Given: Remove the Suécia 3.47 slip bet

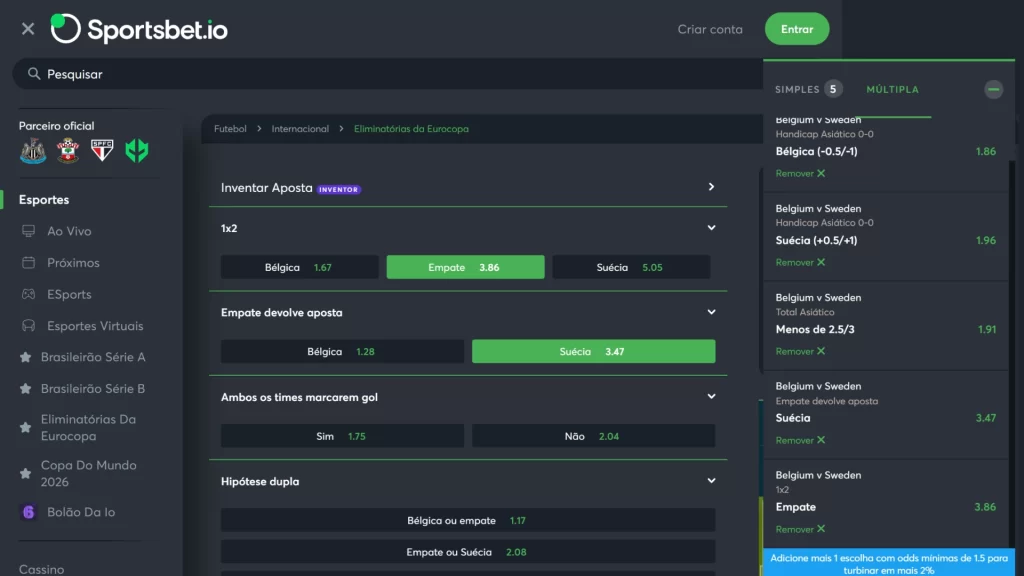Looking at the screenshot, I should (800, 440).
